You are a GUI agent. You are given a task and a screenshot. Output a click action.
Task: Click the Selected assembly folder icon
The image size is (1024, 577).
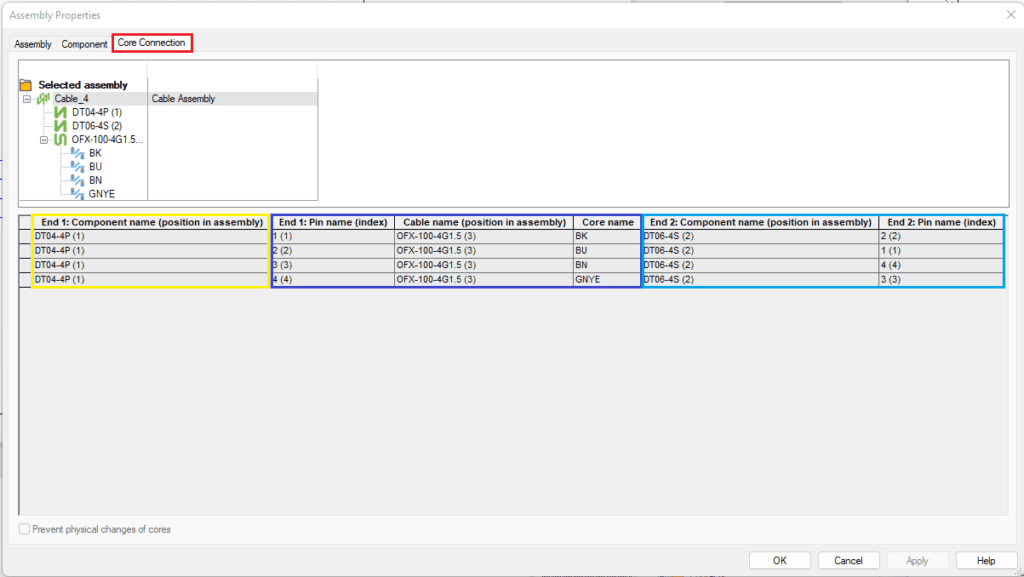pyautogui.click(x=26, y=85)
